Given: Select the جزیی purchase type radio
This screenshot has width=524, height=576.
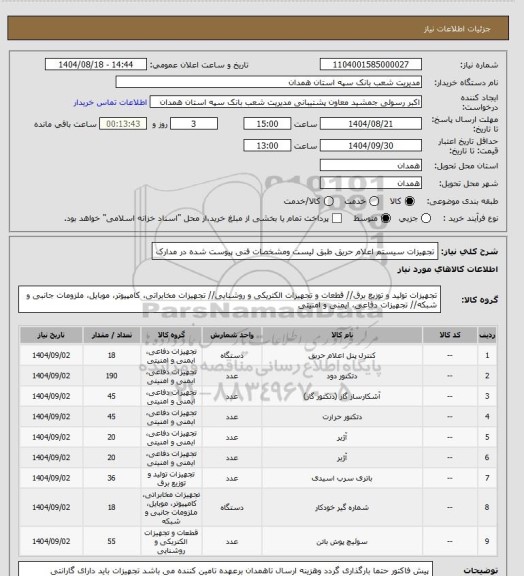Looking at the screenshot, I should click(426, 218).
